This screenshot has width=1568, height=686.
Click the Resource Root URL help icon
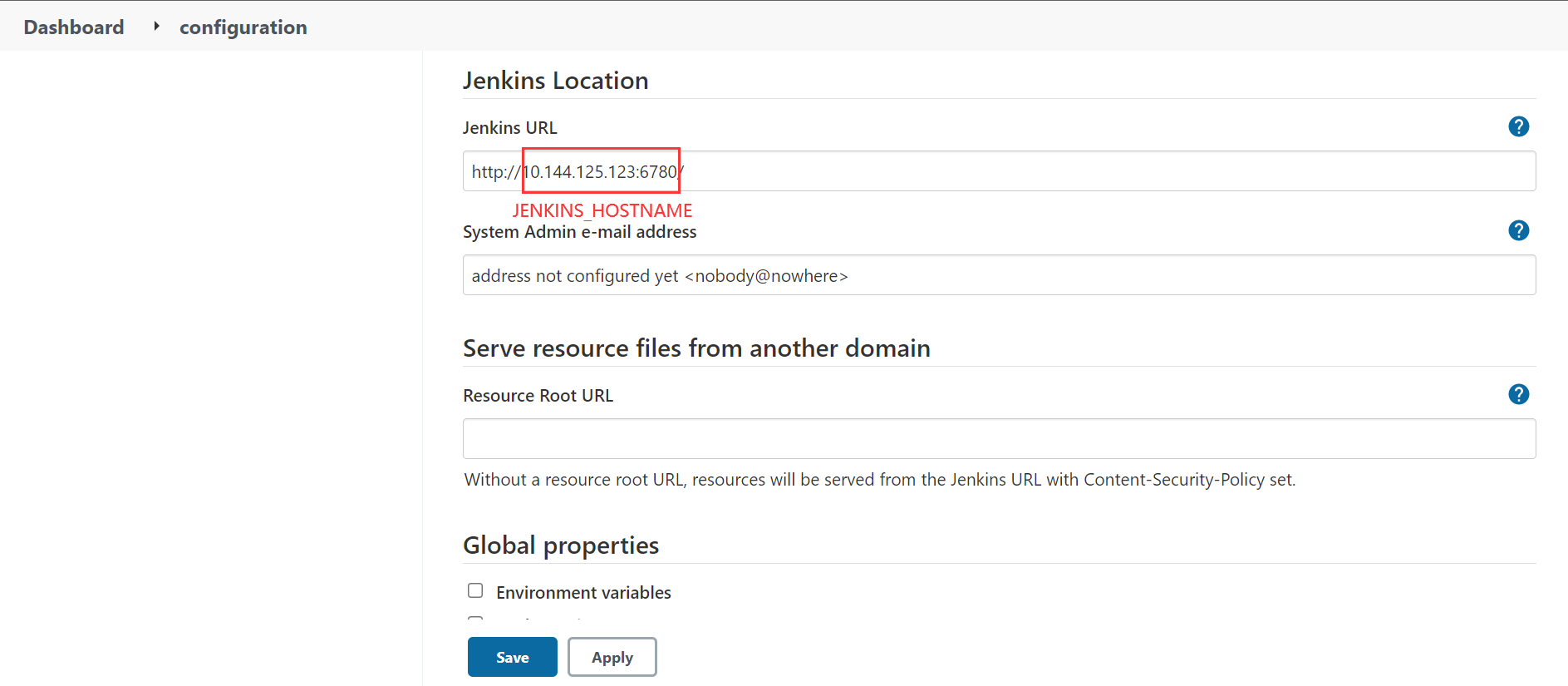point(1518,394)
